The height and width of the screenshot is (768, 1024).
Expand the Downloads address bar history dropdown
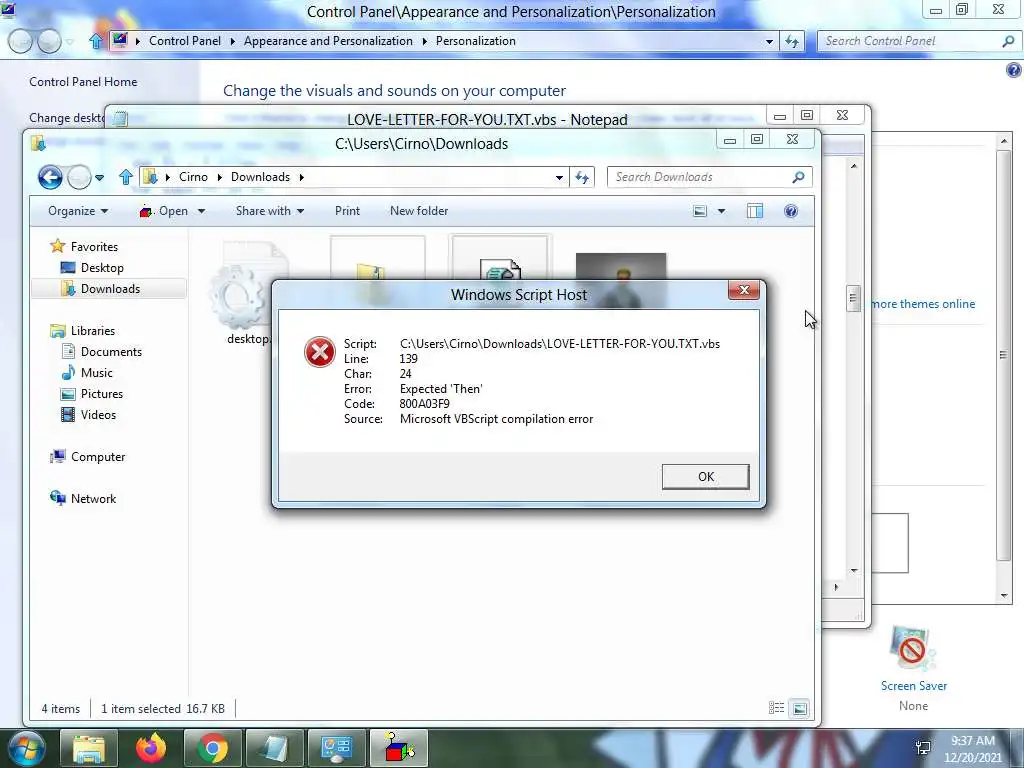[560, 177]
